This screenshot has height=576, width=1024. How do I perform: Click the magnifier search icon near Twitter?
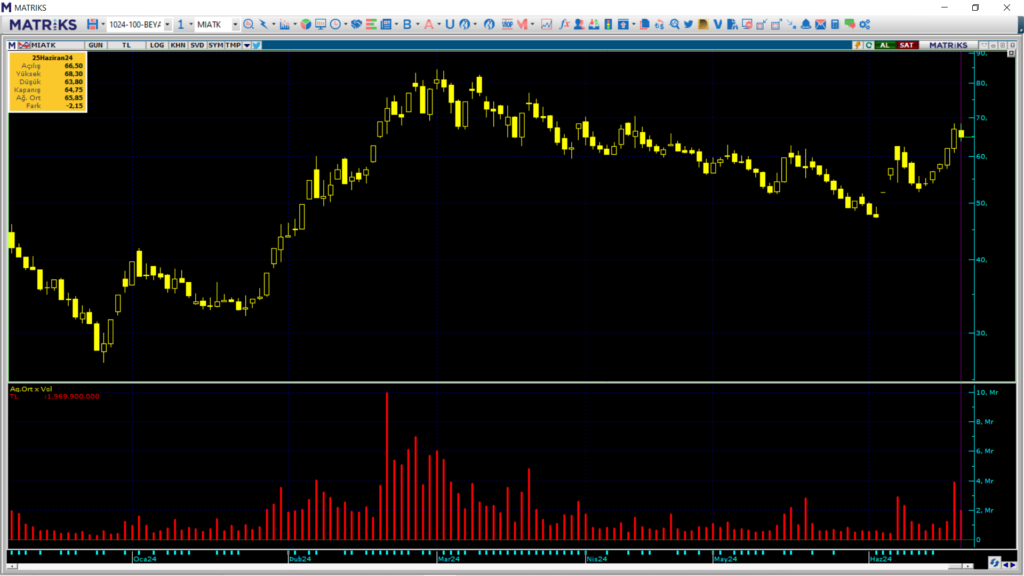tap(675, 24)
